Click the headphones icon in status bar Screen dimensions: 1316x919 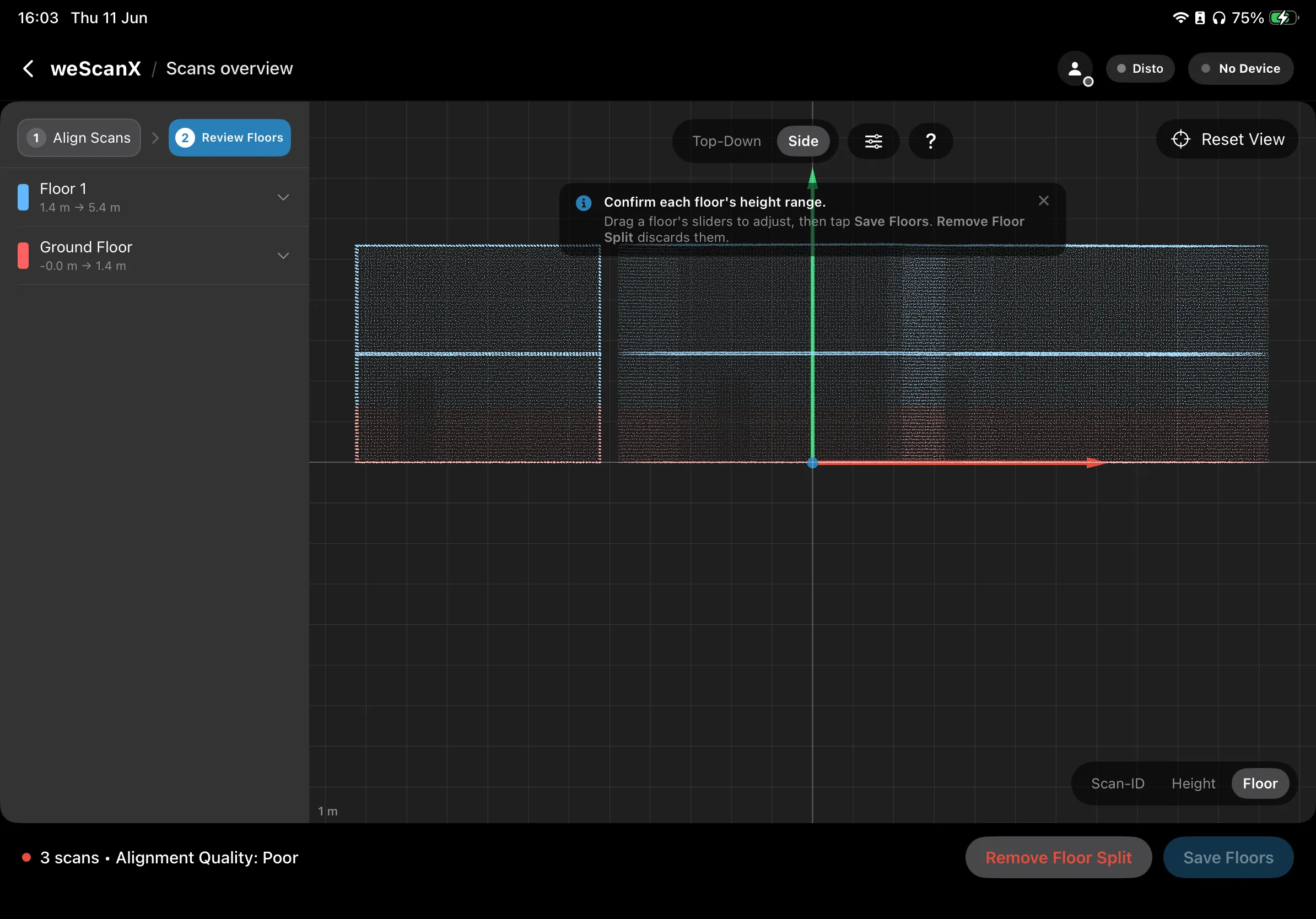[x=1218, y=18]
